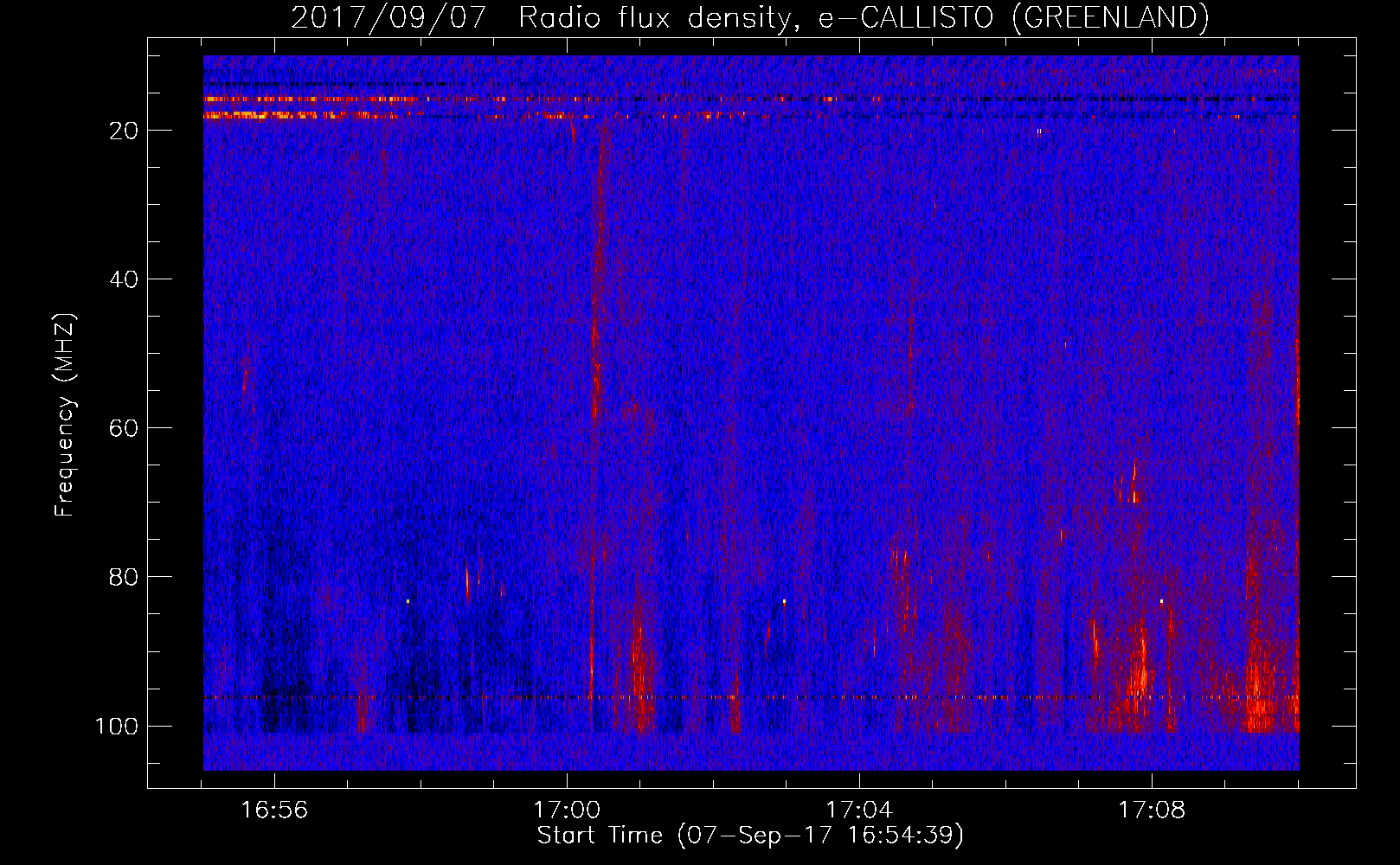Viewport: 1400px width, 865px height.
Task: Click the 17:08 time tick label
Action: [1152, 810]
